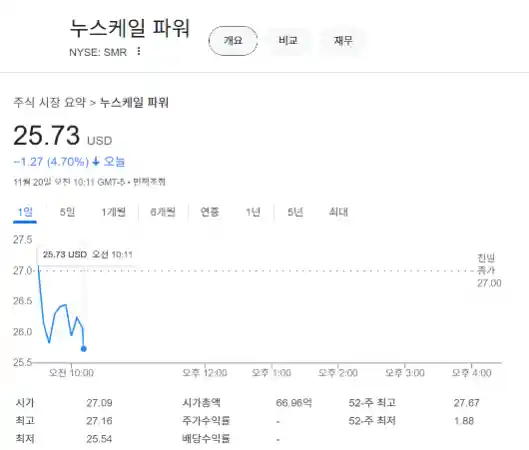Click the 주가수익률 label
This screenshot has width=529, height=450.
click(206, 421)
